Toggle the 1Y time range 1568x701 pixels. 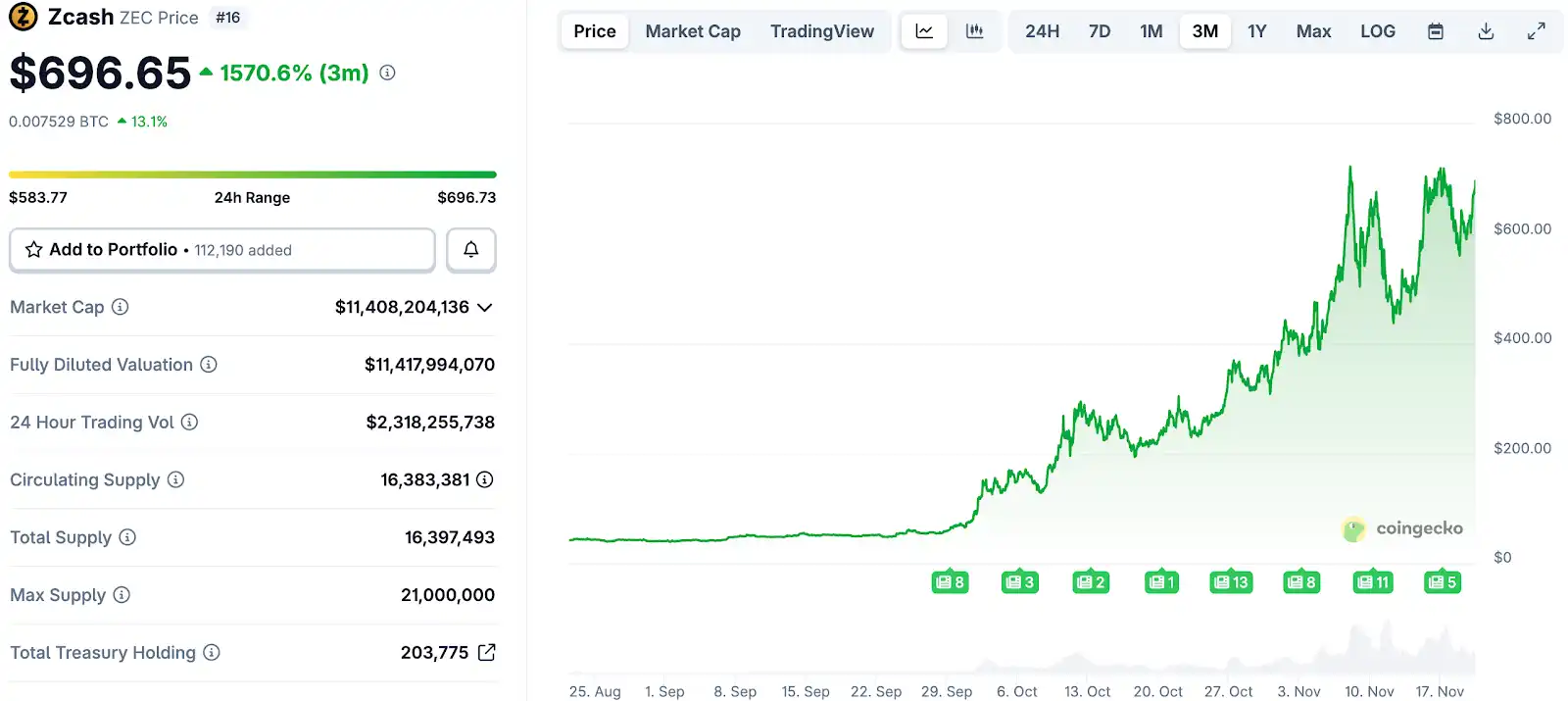1257,30
